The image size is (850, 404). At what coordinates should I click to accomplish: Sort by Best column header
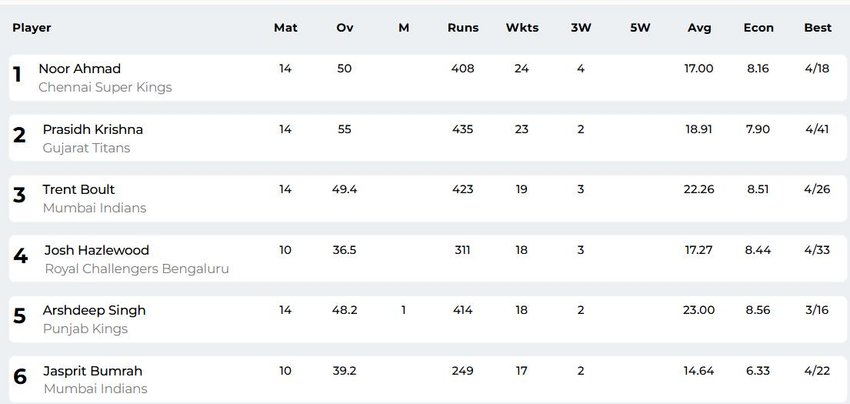817,28
